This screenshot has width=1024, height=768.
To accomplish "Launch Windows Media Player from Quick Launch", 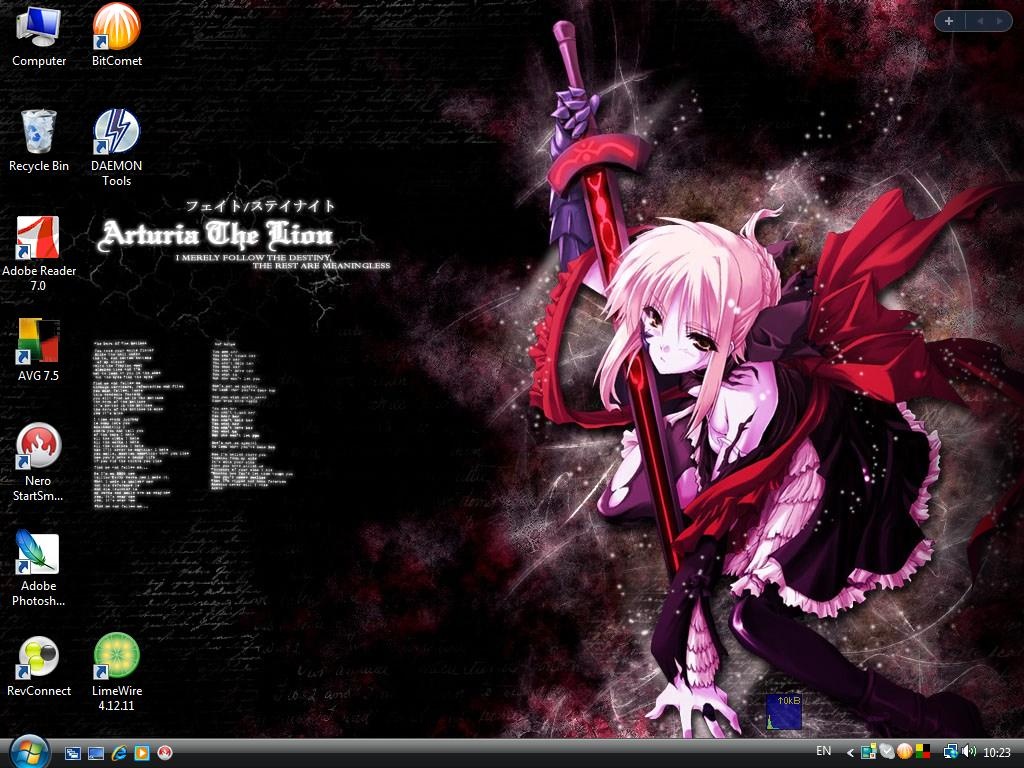I will pyautogui.click(x=142, y=753).
